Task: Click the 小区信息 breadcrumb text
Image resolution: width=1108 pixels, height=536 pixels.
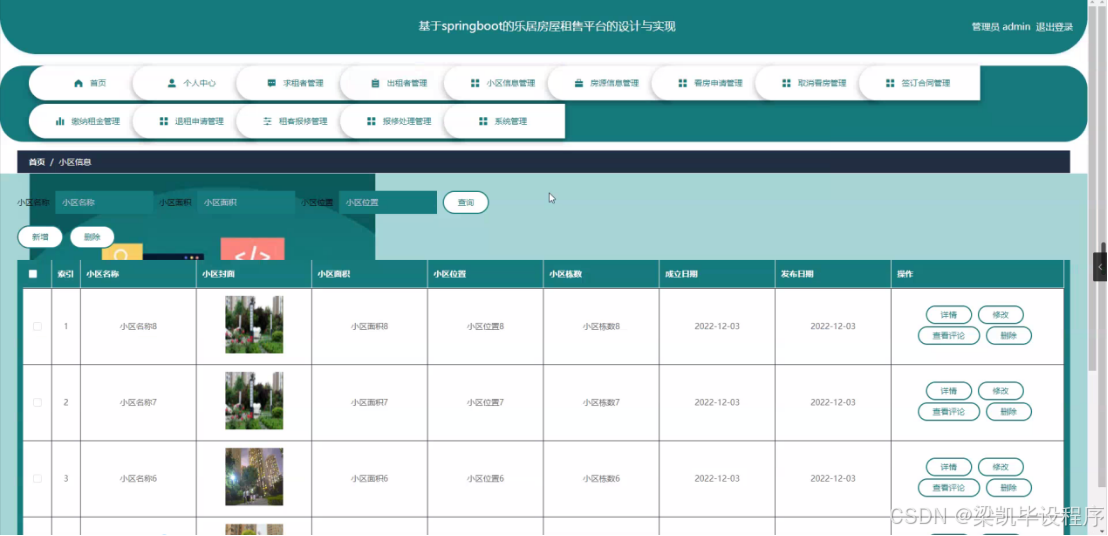Action: pos(75,162)
